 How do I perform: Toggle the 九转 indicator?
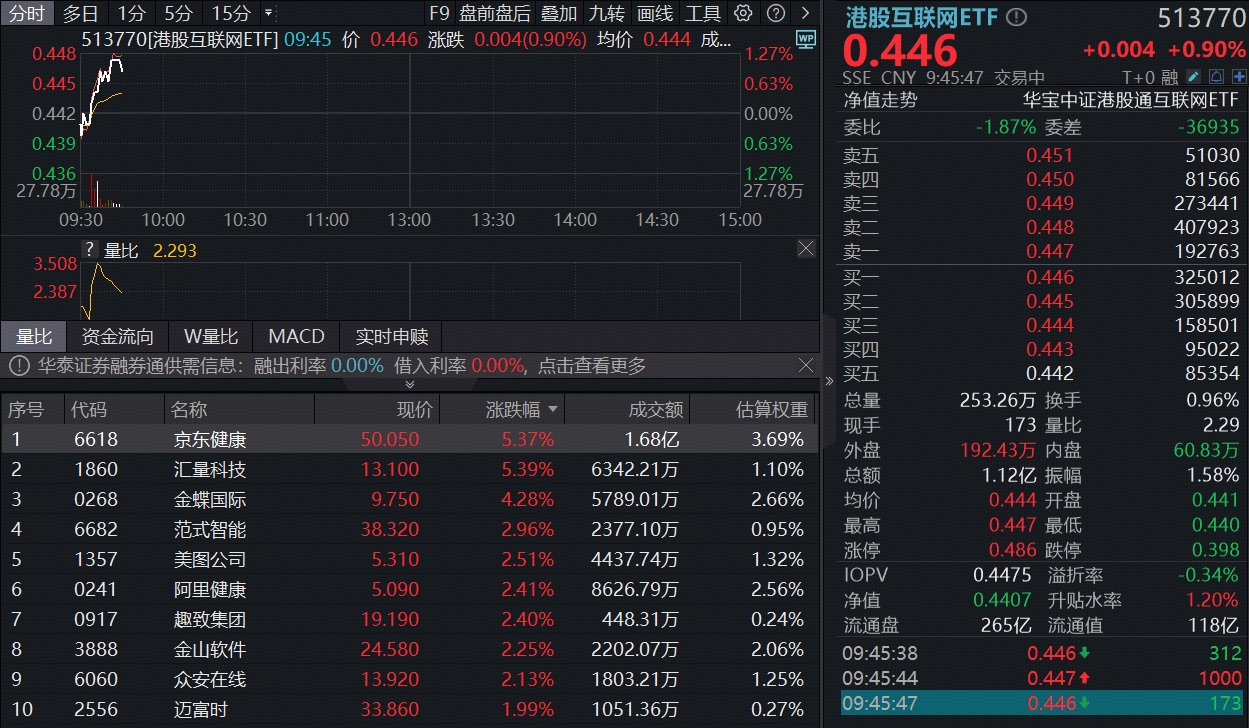607,13
